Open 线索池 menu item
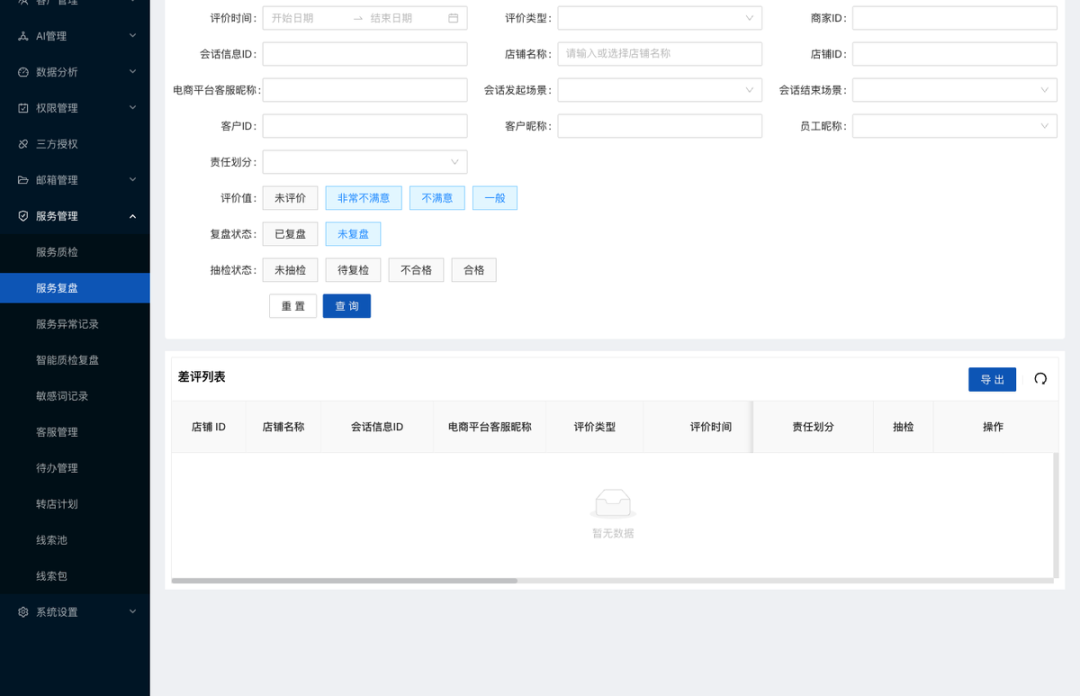 [x=75, y=540]
